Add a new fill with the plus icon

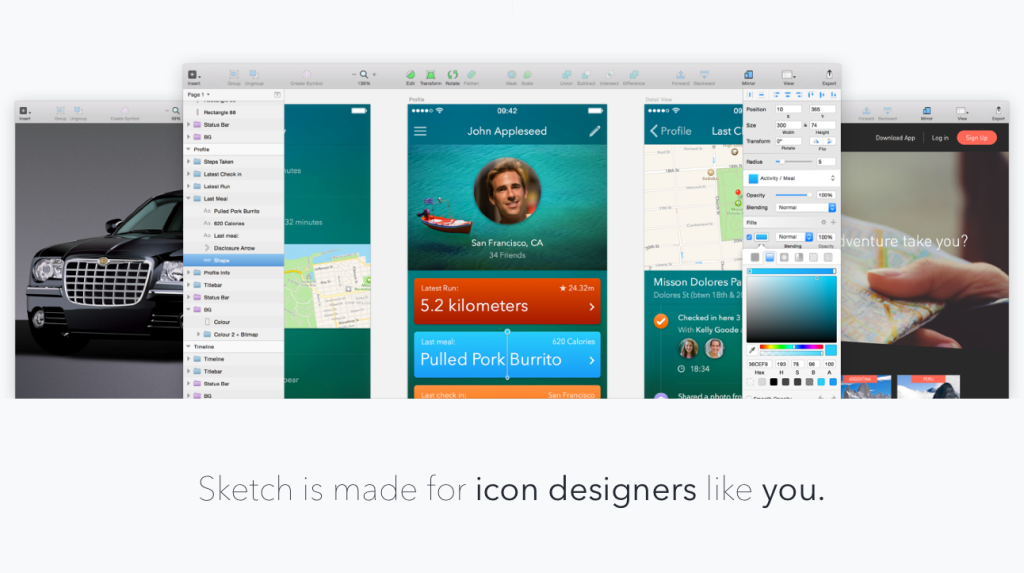(833, 222)
